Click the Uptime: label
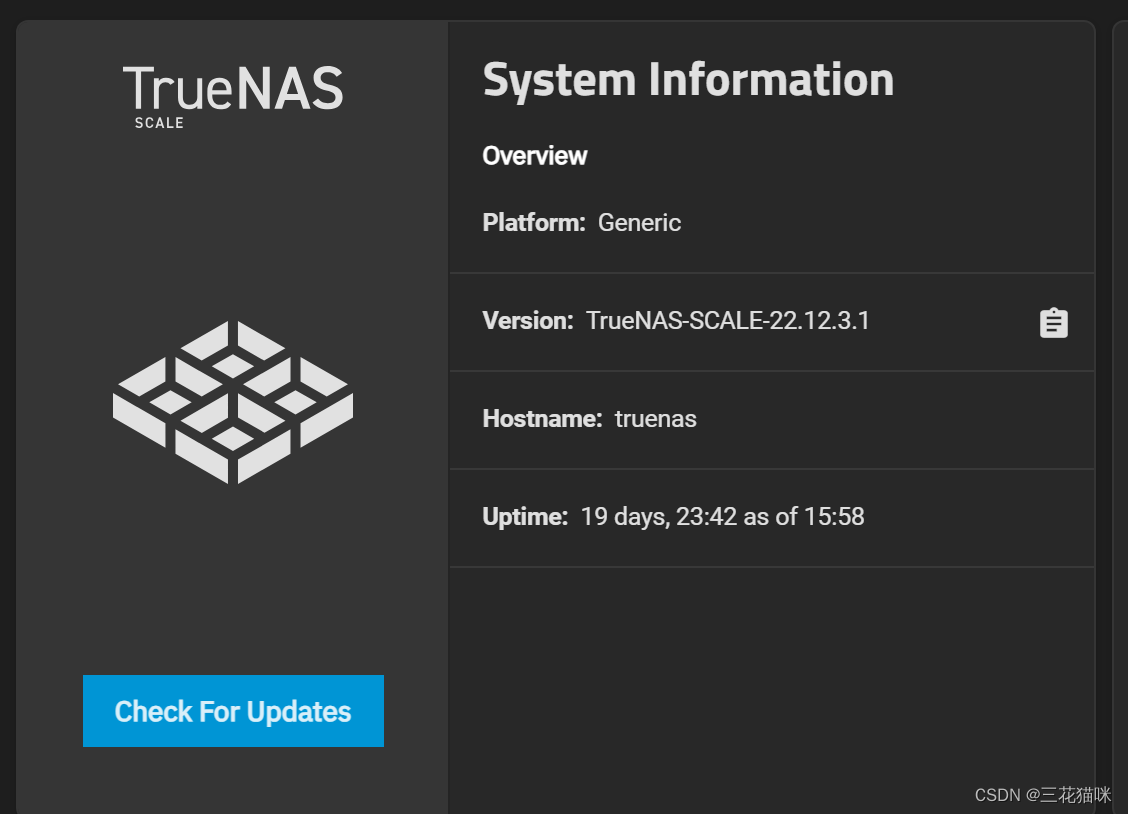 [x=525, y=517]
